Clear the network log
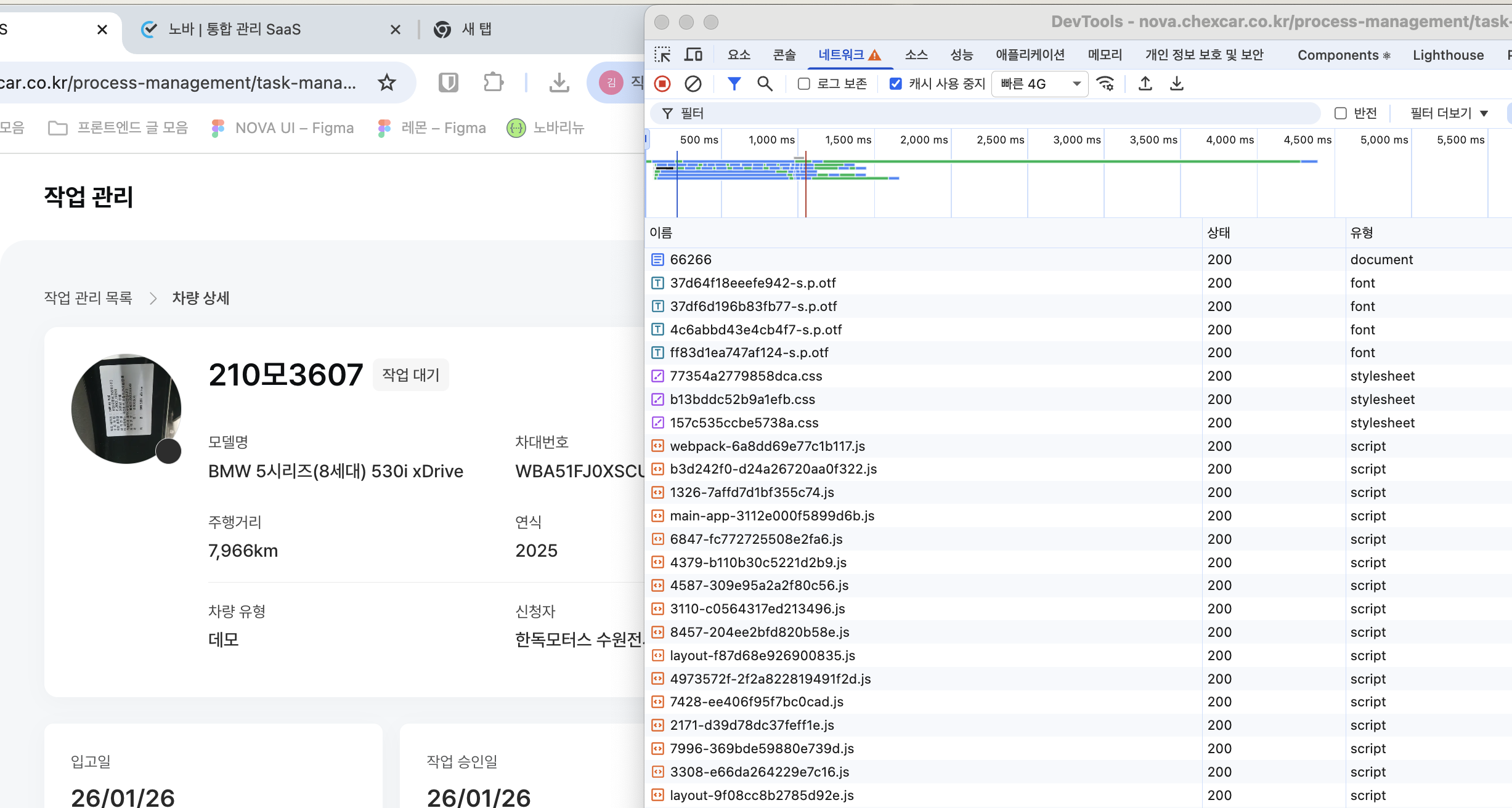 [x=693, y=84]
